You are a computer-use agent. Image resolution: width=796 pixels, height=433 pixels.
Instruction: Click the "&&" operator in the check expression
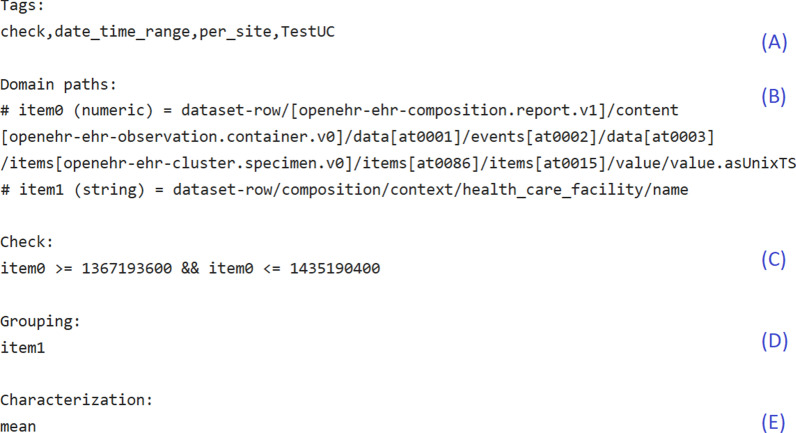tap(201, 268)
